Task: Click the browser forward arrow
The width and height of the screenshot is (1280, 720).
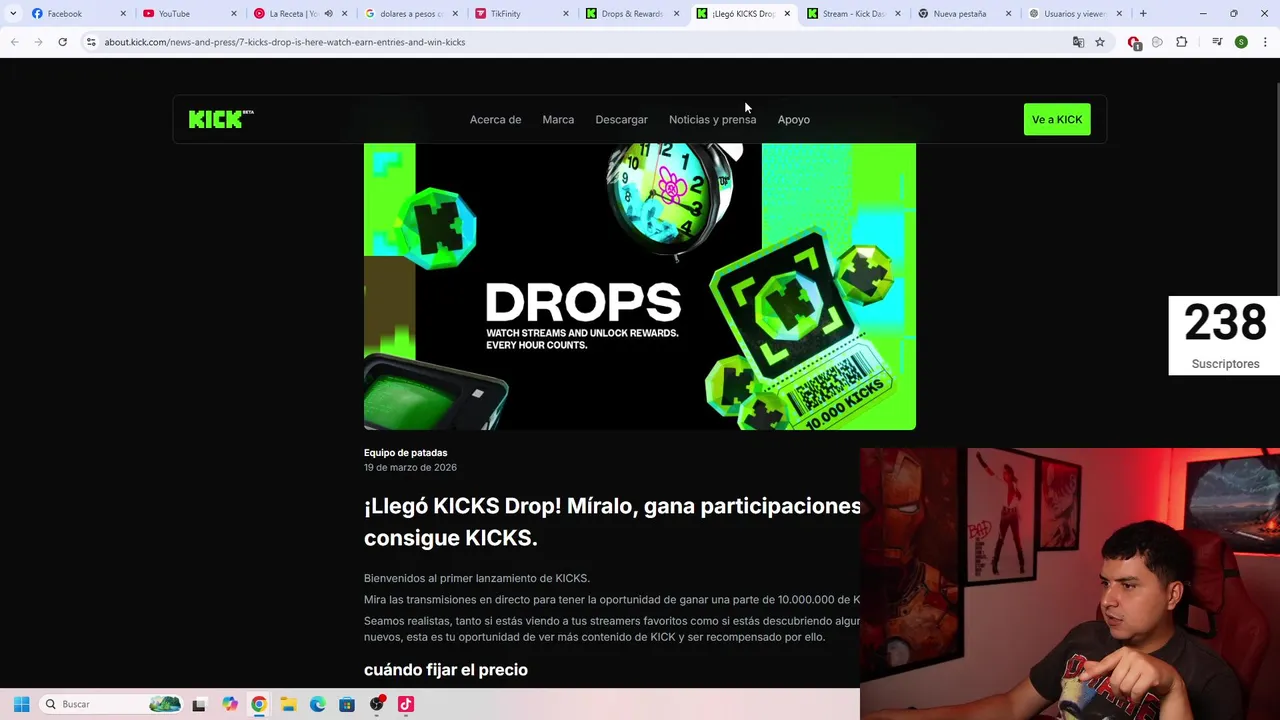Action: pyautogui.click(x=38, y=42)
